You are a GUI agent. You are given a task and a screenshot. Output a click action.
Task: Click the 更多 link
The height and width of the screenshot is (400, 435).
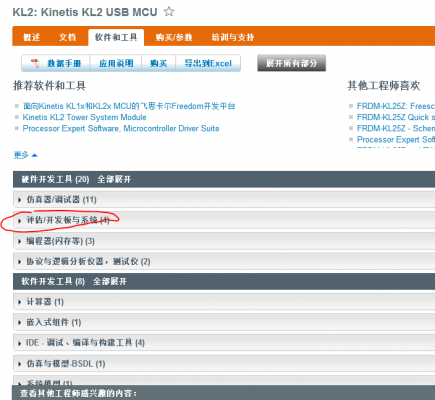point(21,155)
